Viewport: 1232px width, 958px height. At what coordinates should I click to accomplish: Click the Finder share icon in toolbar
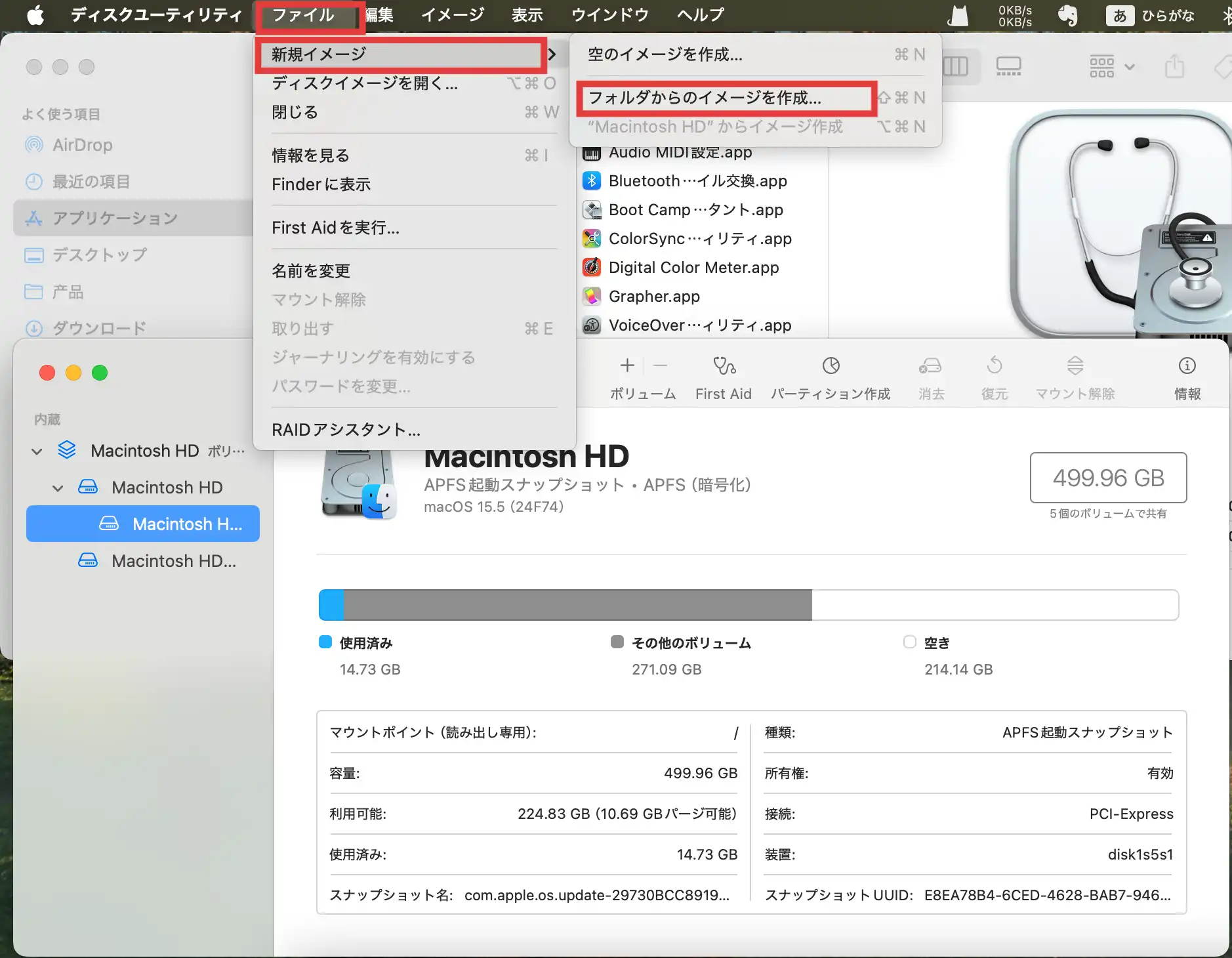coord(1174,67)
